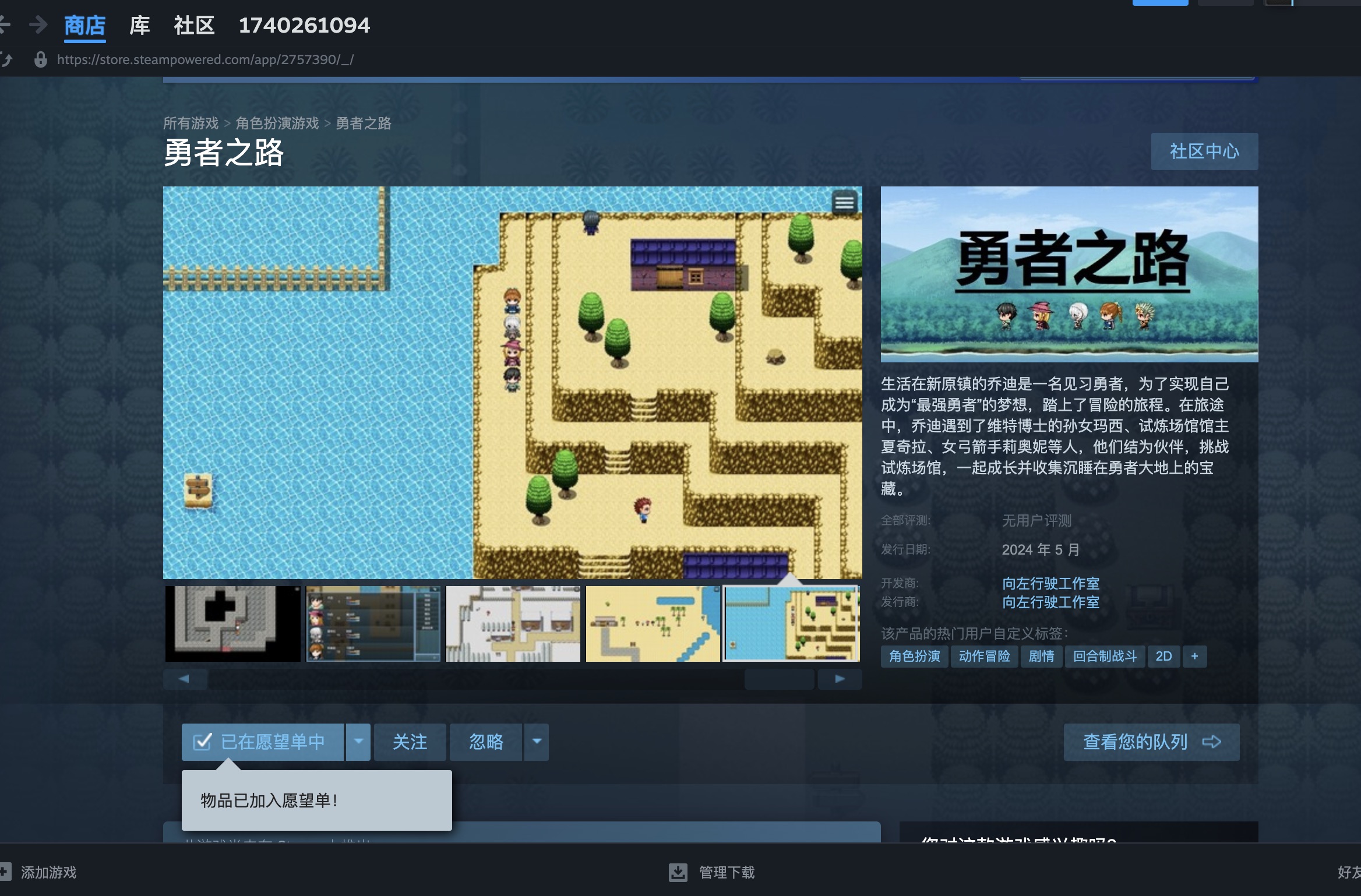
Task: Click 查看您的队列 button
Action: pyautogui.click(x=1151, y=742)
